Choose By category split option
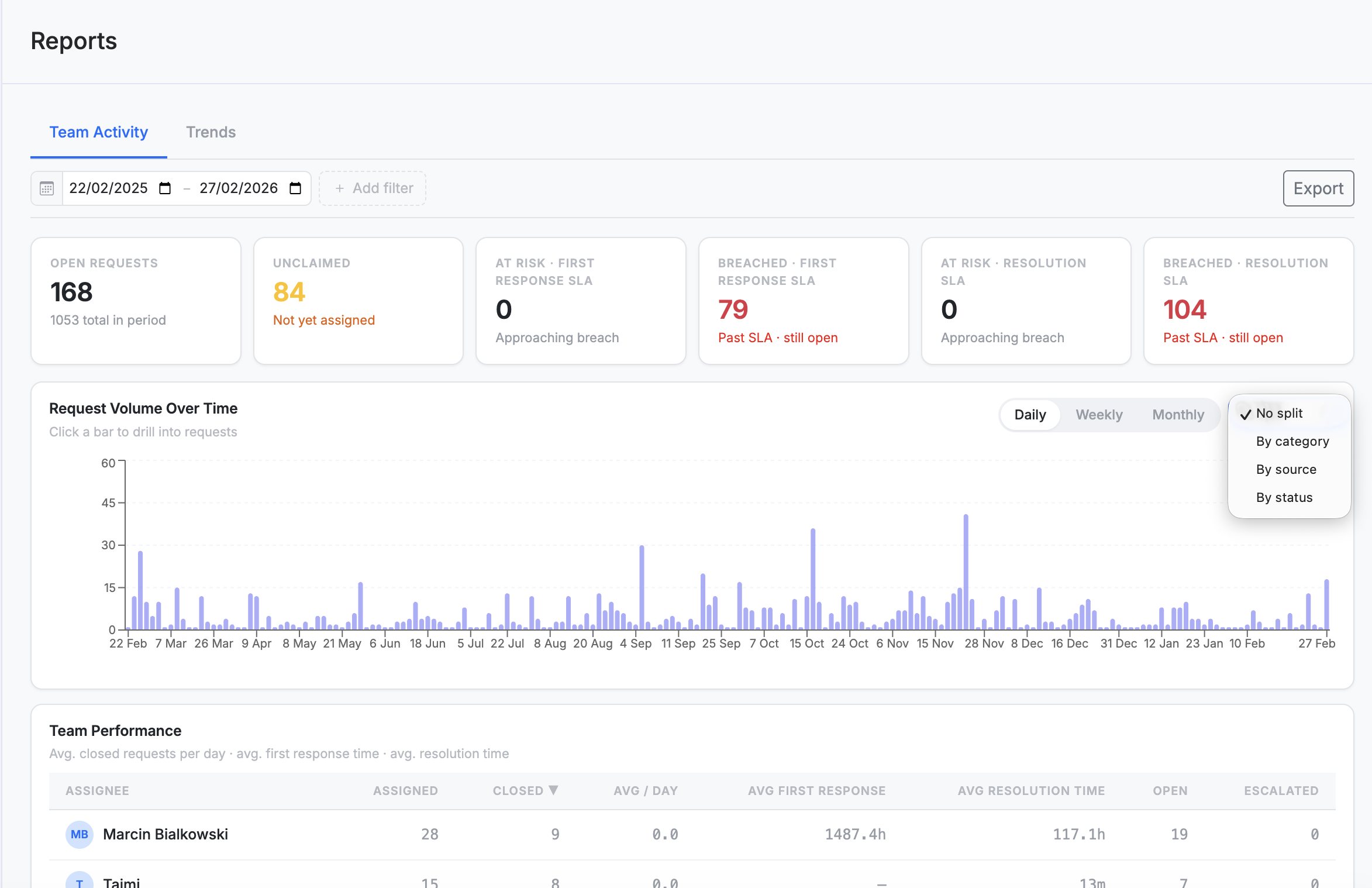Image resolution: width=1372 pixels, height=888 pixels. pyautogui.click(x=1289, y=441)
